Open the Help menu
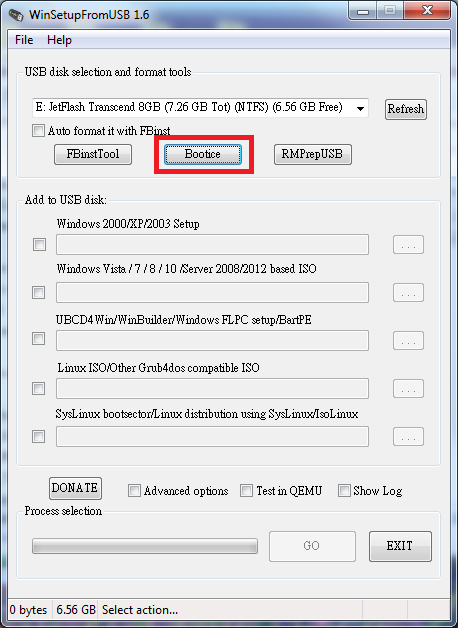This screenshot has height=628, width=458. pyautogui.click(x=59, y=40)
